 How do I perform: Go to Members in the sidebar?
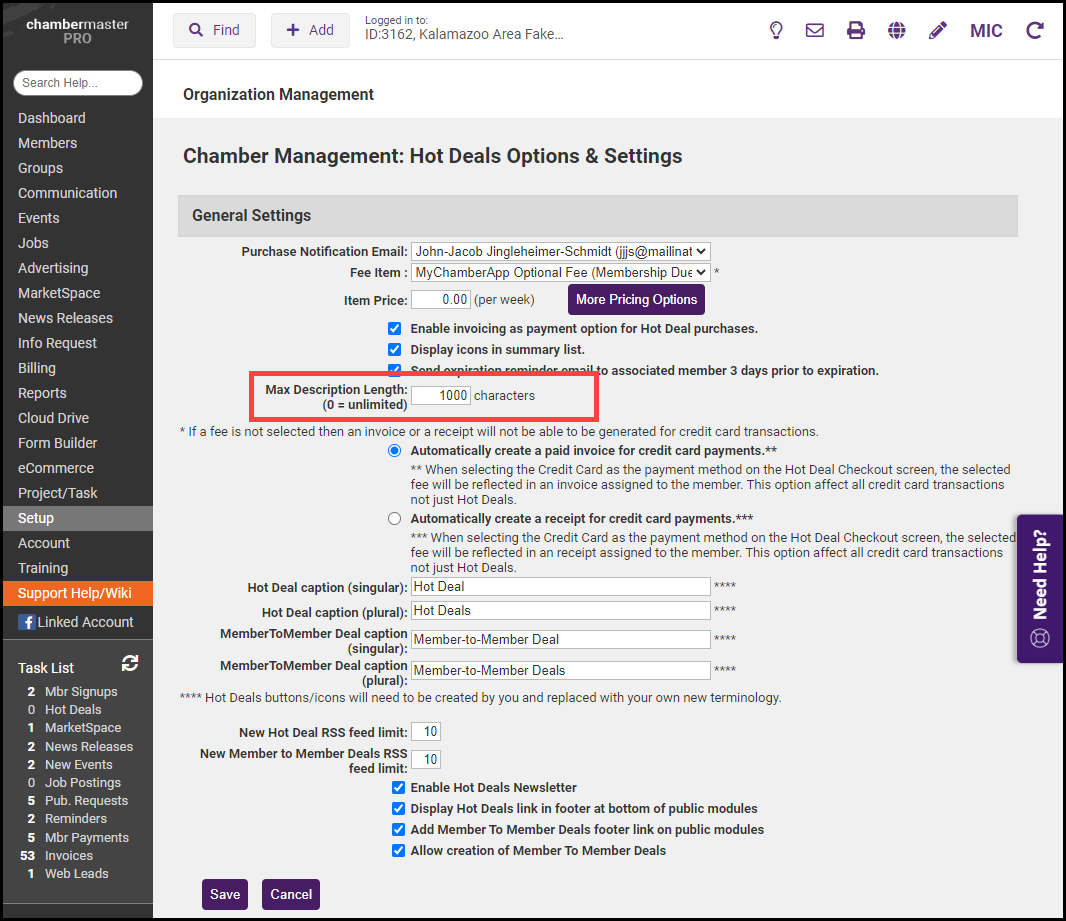(47, 143)
